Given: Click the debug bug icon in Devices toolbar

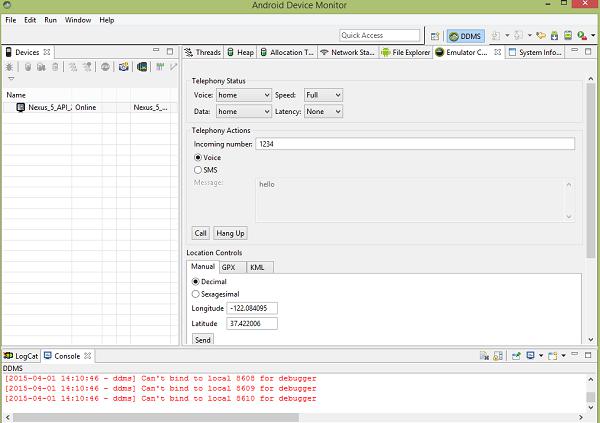Looking at the screenshot, I should point(9,67).
